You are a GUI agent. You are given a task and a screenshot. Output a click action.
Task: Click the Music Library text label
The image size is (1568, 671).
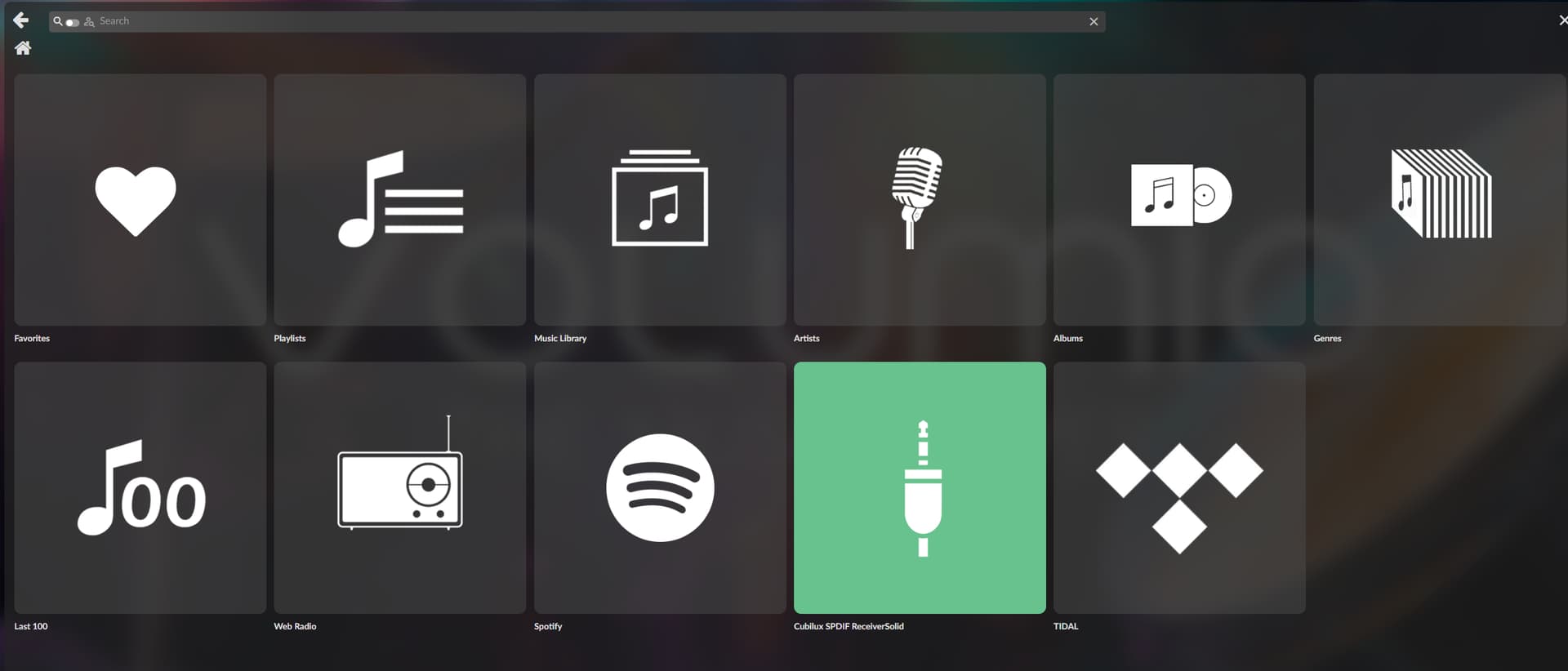(560, 338)
